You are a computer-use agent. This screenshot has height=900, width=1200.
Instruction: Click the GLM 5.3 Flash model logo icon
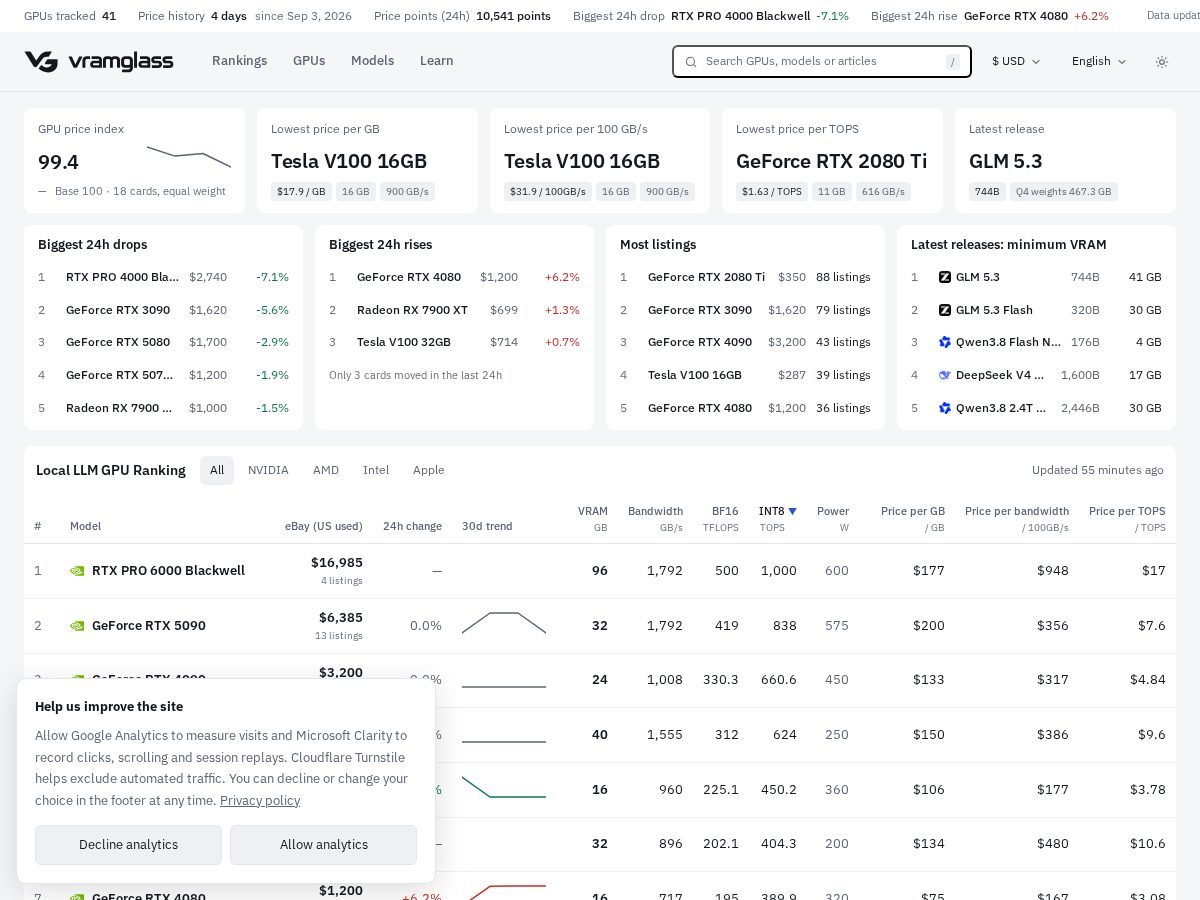click(945, 310)
